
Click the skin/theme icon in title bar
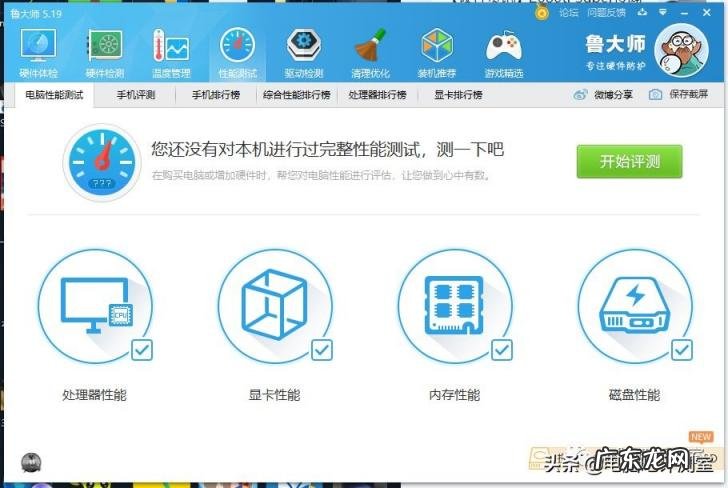click(643, 13)
